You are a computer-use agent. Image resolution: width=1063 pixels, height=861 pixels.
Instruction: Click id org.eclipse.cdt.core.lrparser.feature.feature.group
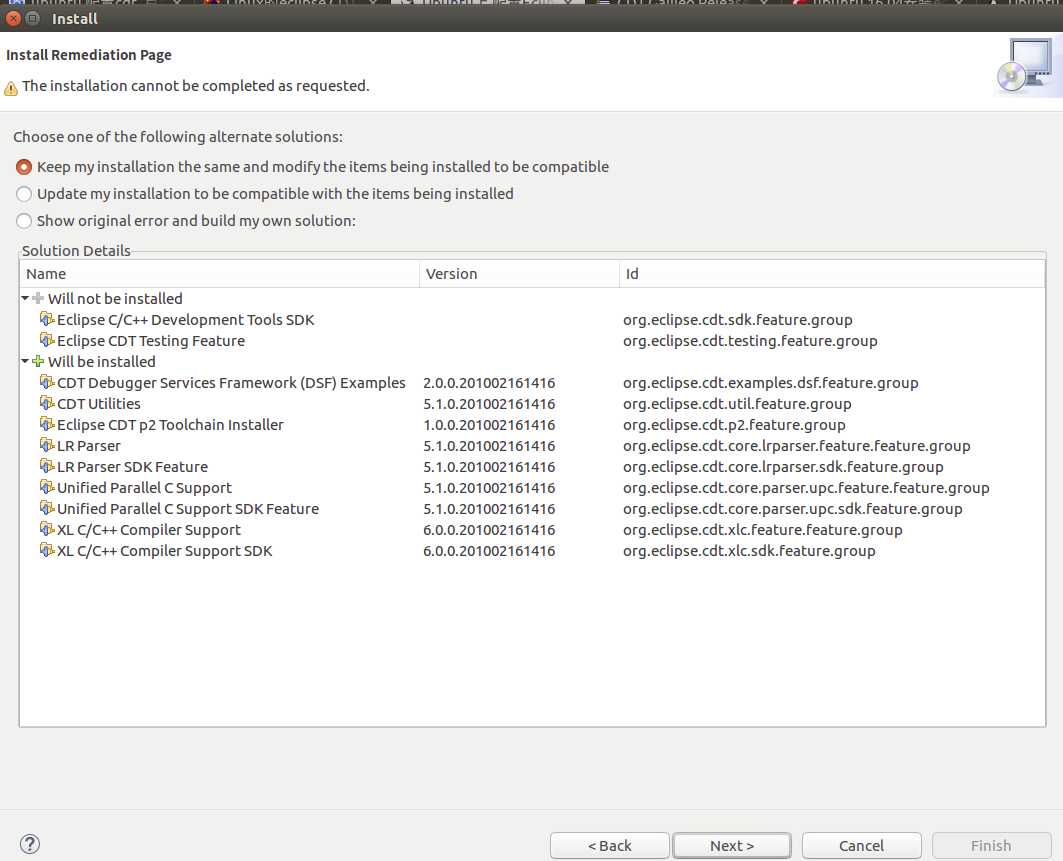click(x=797, y=445)
